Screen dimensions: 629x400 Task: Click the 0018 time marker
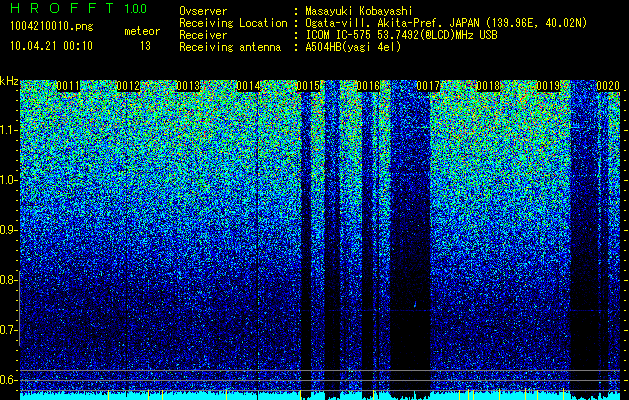point(488,86)
